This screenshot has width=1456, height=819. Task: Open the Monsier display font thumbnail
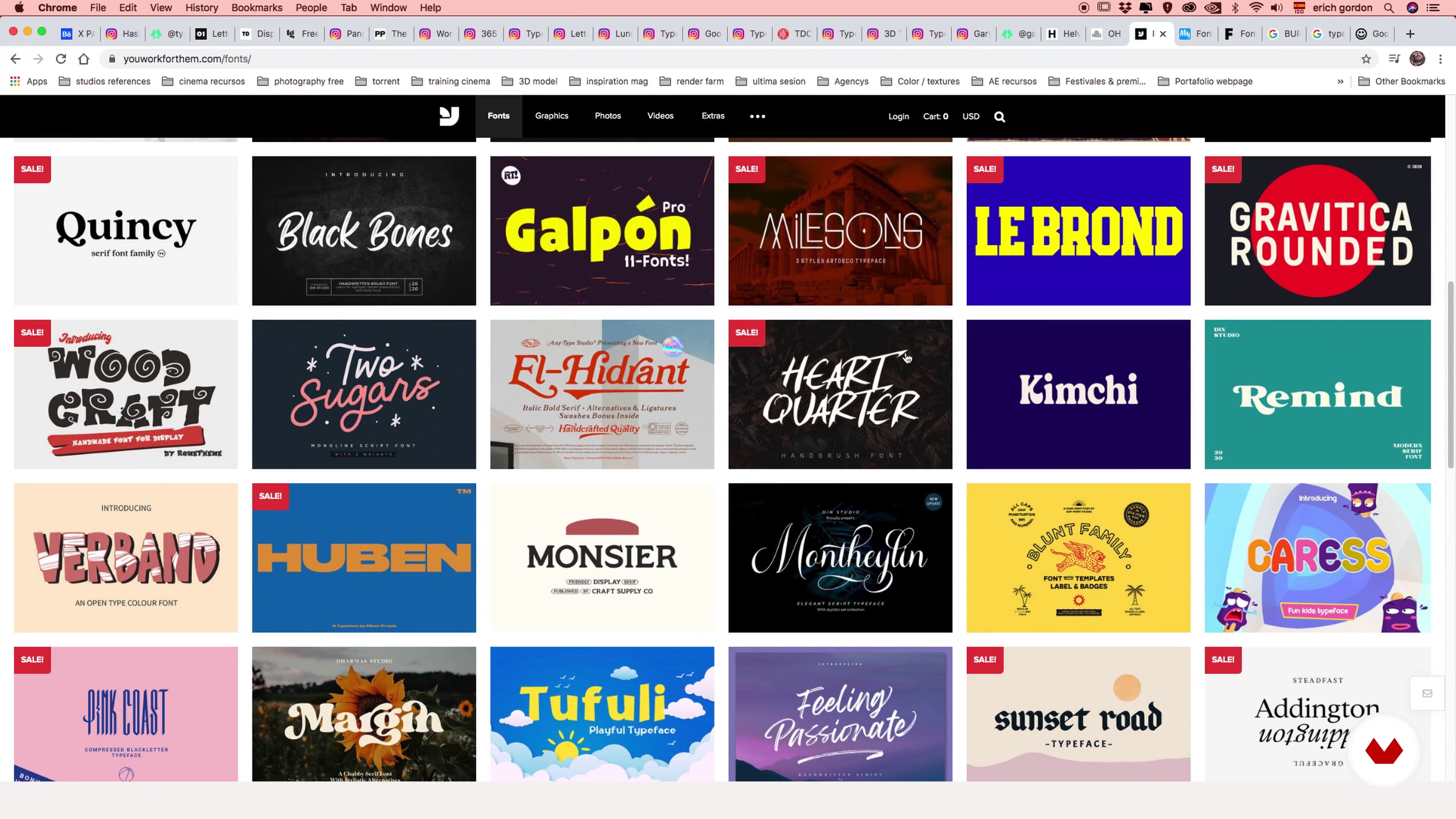click(x=602, y=558)
